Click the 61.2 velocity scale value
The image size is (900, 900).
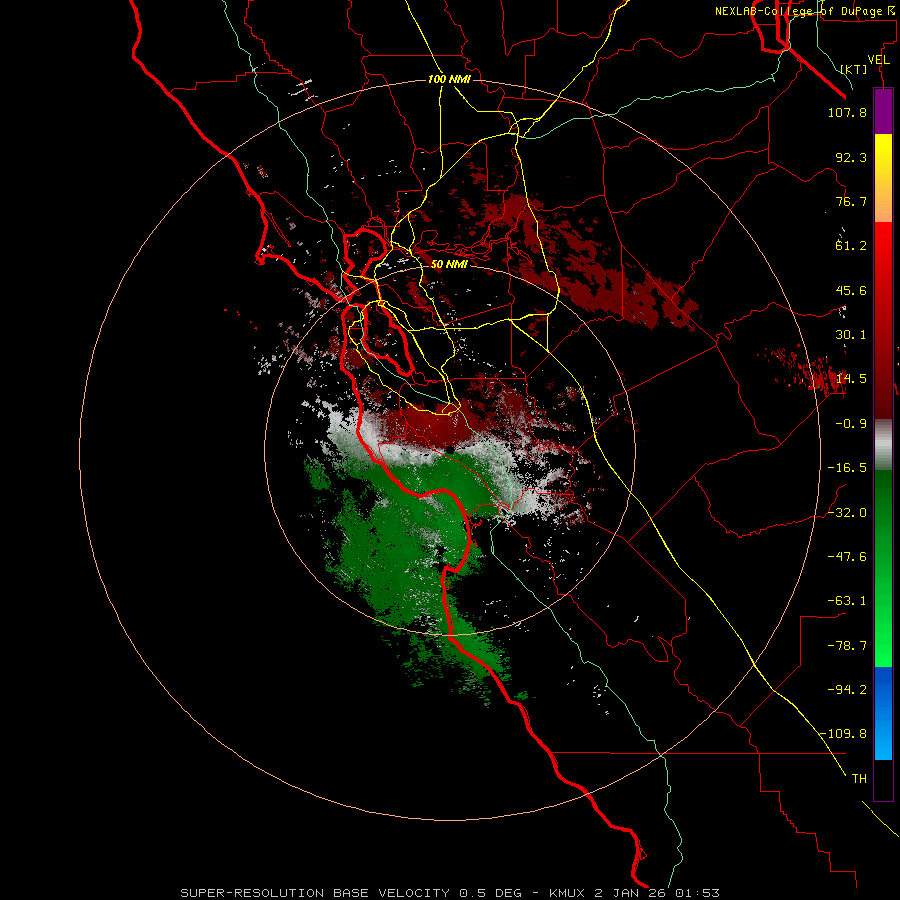tap(851, 246)
